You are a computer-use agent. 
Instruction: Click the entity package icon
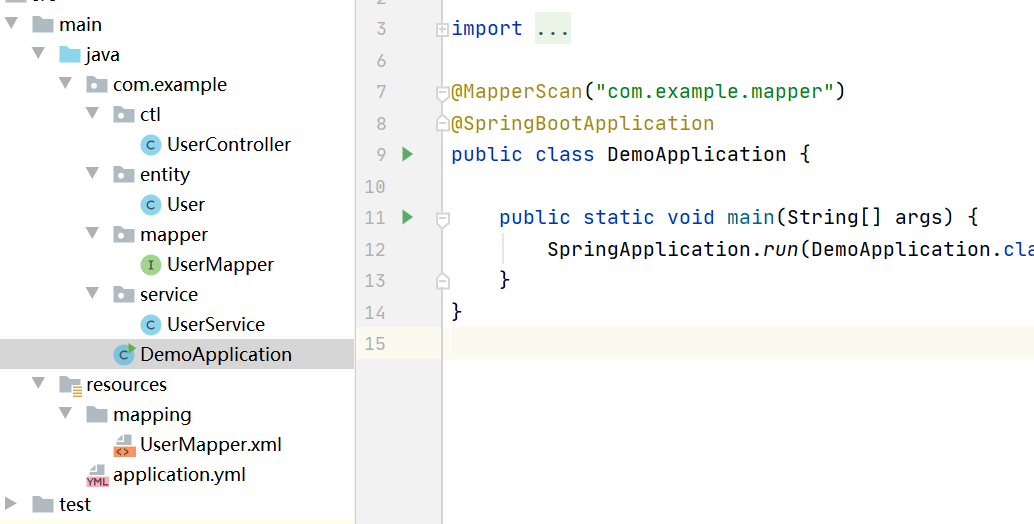click(x=124, y=175)
